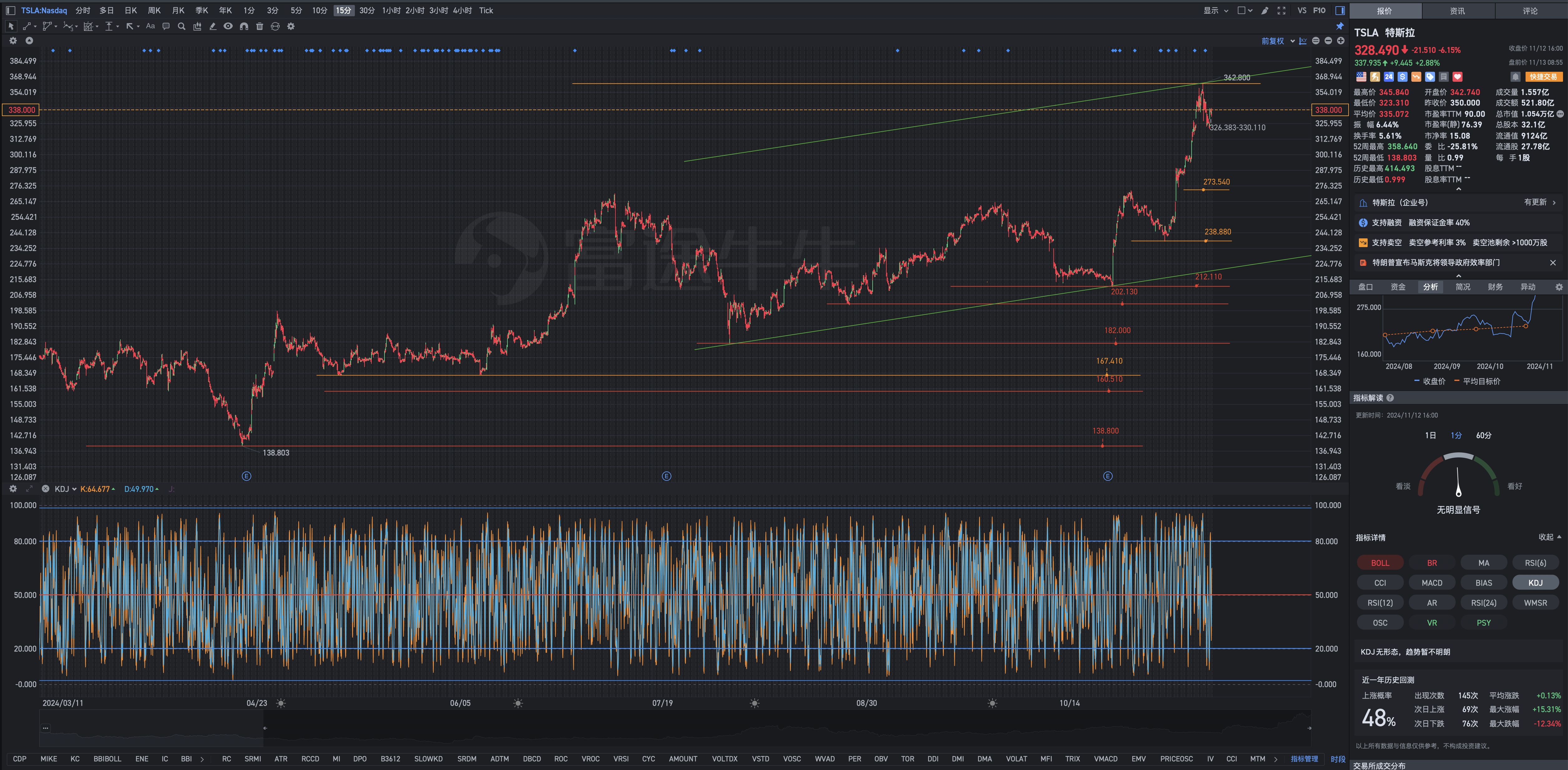Open main chart settings gear
This screenshot has height=770, width=1568.
(x=13, y=41)
